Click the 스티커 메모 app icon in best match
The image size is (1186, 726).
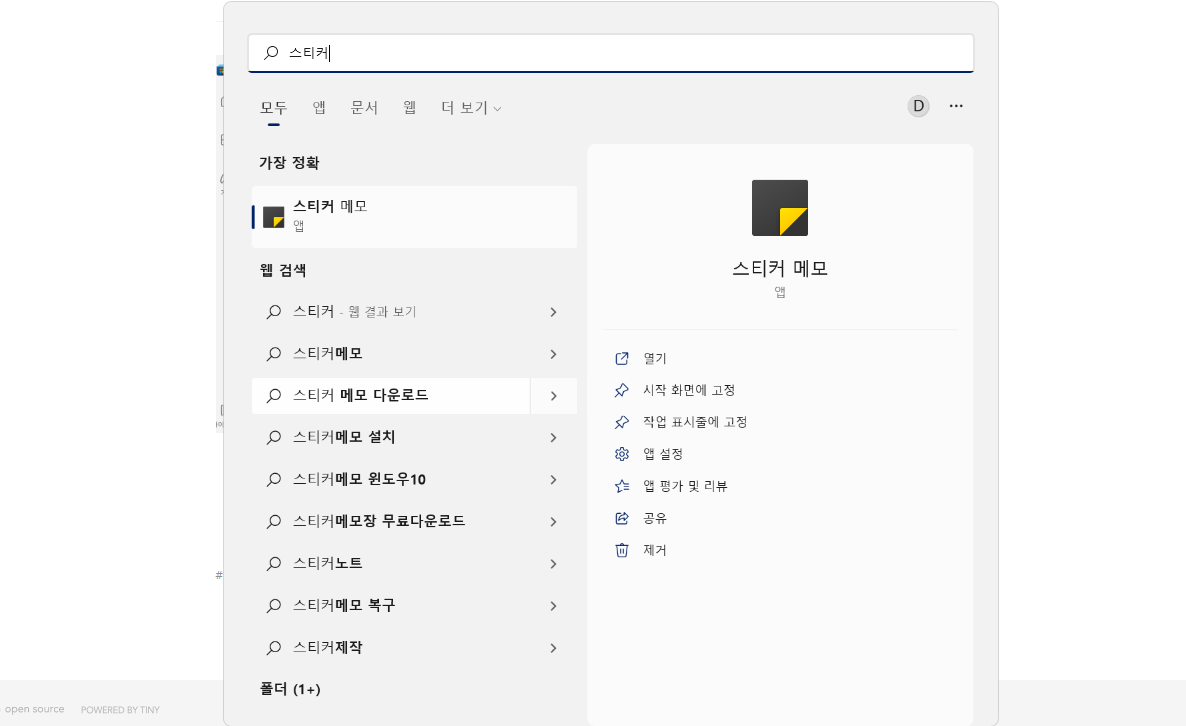(273, 217)
